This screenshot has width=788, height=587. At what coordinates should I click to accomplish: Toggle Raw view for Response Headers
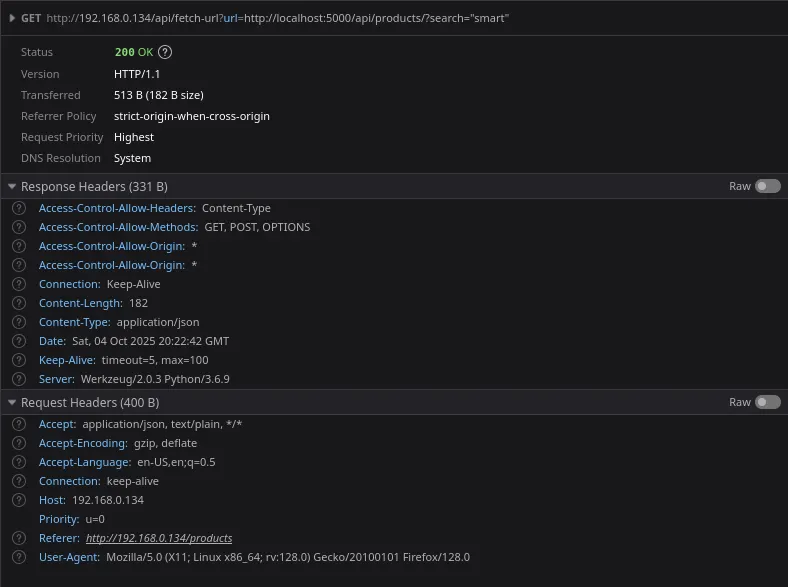click(x=767, y=186)
